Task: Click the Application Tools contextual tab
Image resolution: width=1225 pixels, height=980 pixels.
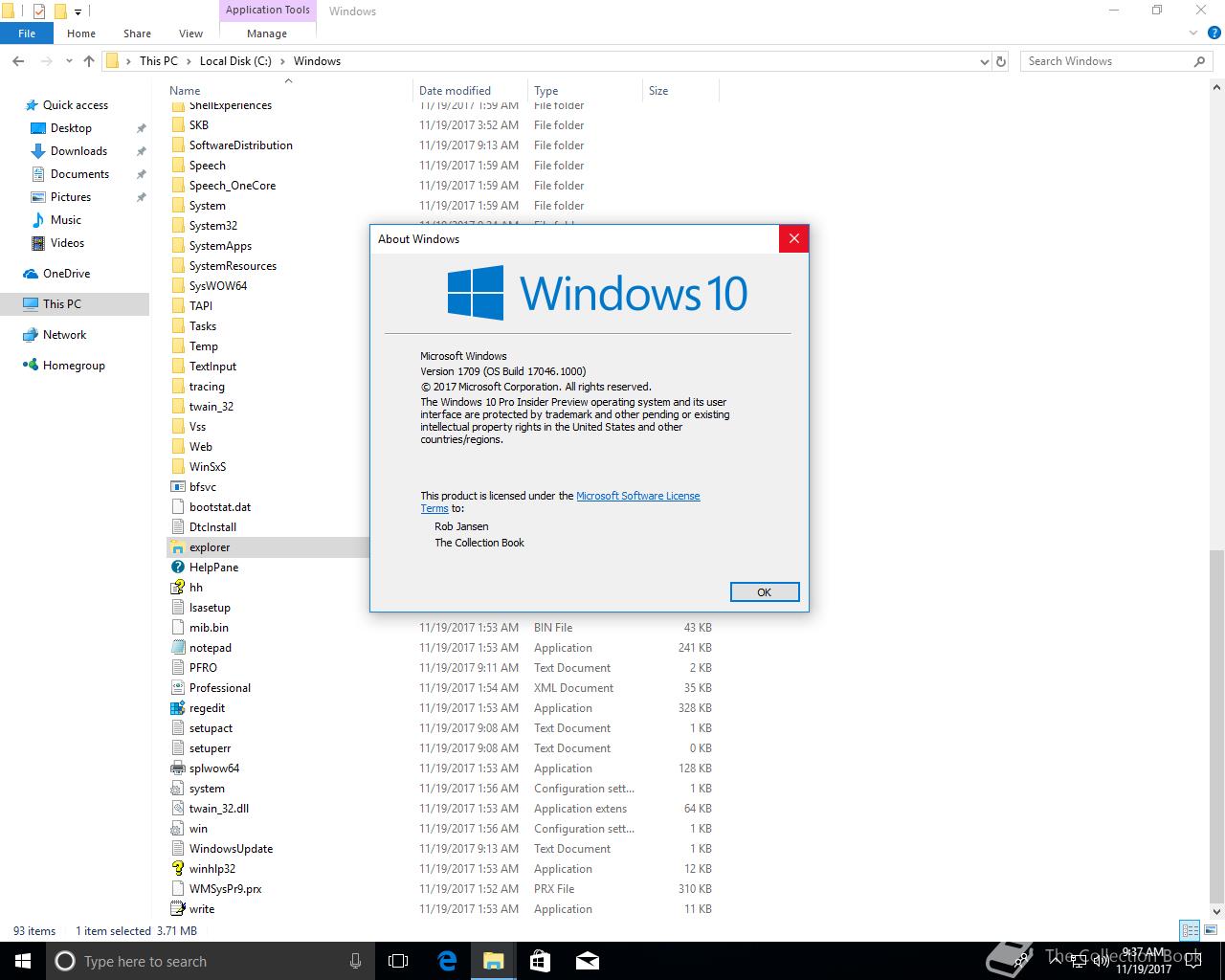Action: point(268,11)
